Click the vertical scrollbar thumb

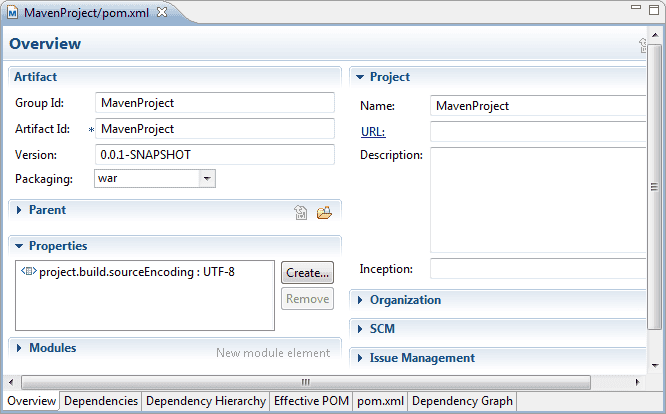click(655, 186)
